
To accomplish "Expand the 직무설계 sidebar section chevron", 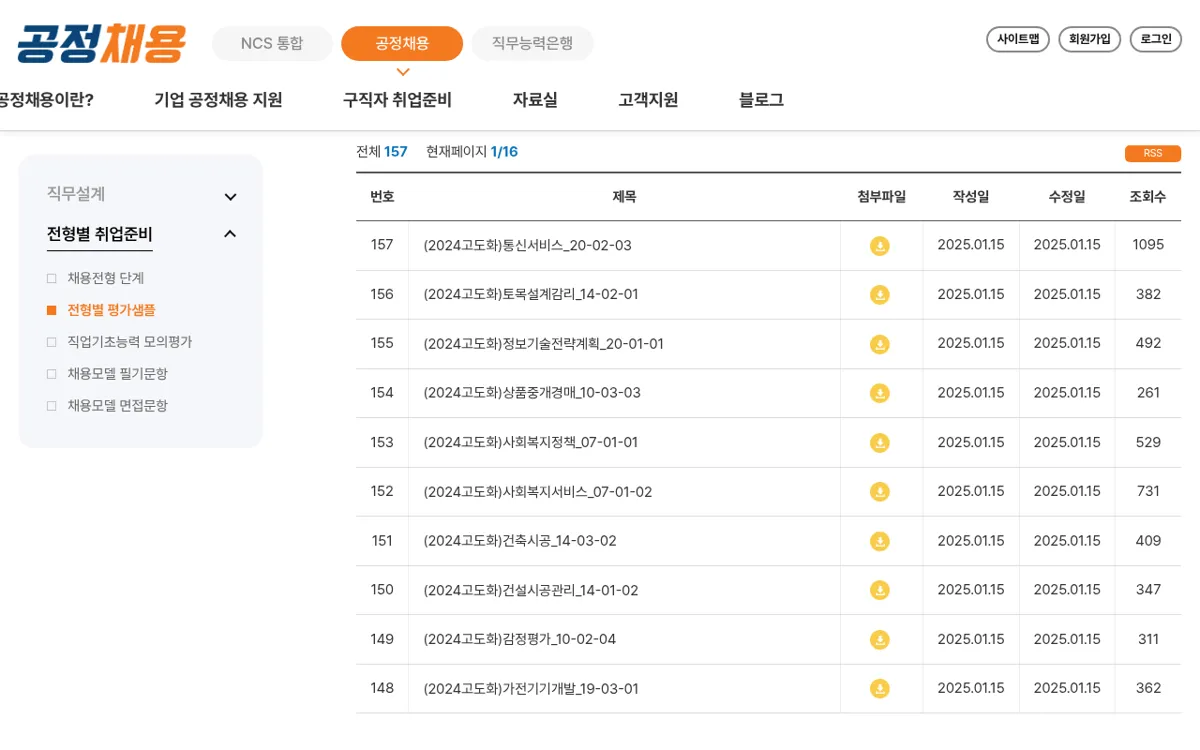I will tap(230, 197).
